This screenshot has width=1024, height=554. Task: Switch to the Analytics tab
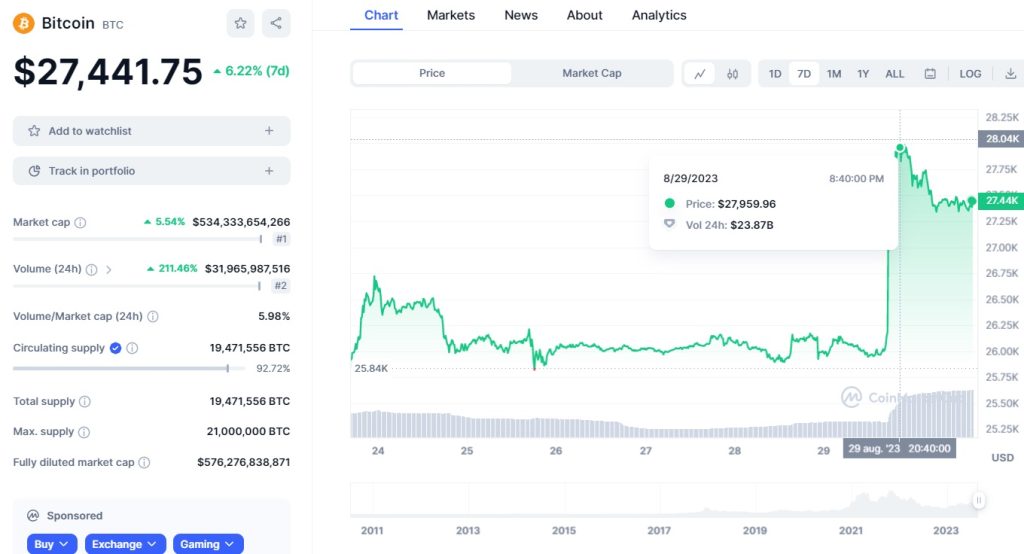click(659, 15)
